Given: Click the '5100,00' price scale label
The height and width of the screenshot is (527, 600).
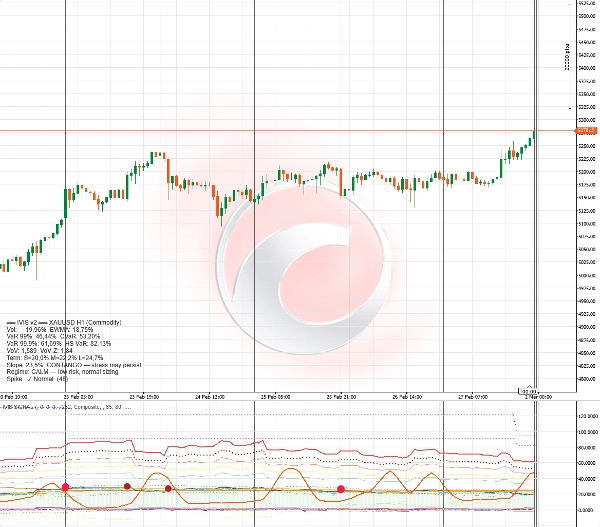Looking at the screenshot, I should pyautogui.click(x=587, y=223).
